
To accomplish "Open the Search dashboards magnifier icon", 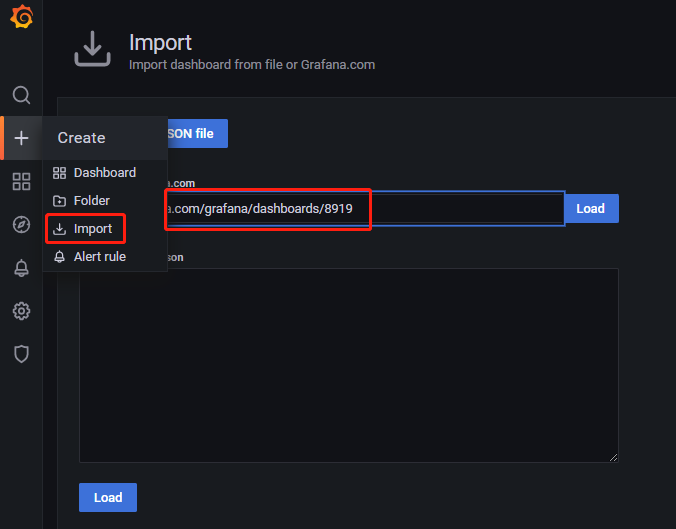I will pos(21,95).
